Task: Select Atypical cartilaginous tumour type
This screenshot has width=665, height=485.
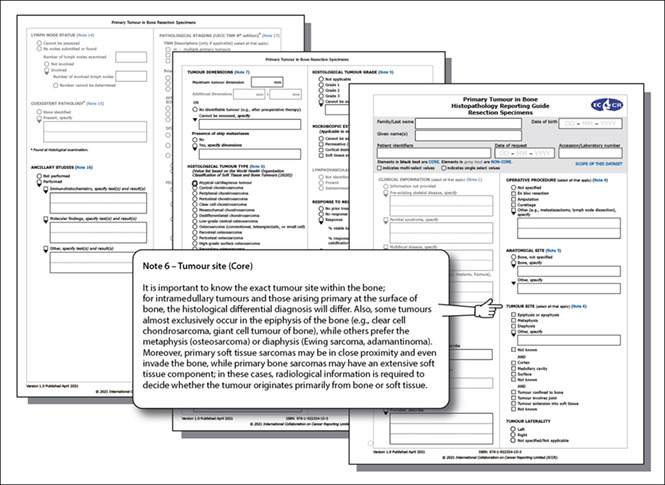Action: click(x=195, y=183)
